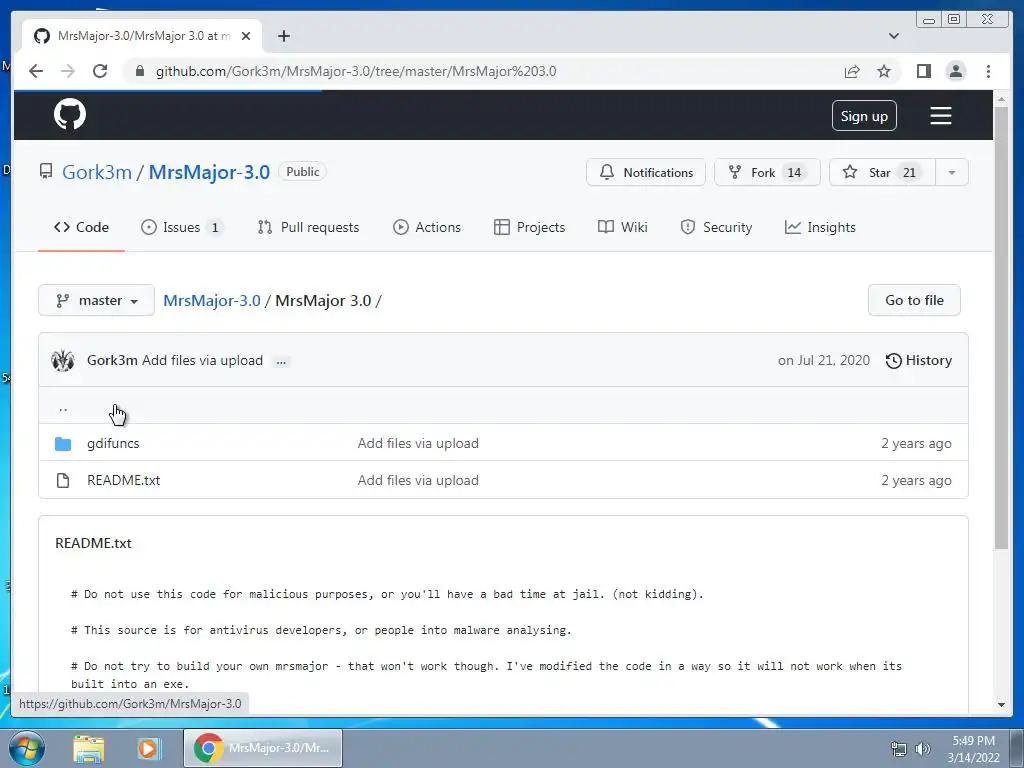Open the Pull requests tab
The image size is (1024, 768).
[x=308, y=227]
